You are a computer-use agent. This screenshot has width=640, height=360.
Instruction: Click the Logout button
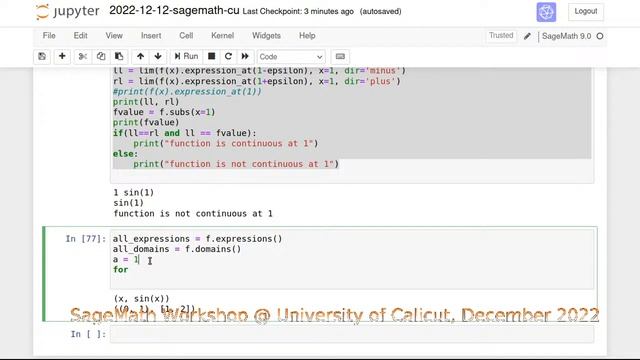(586, 11)
